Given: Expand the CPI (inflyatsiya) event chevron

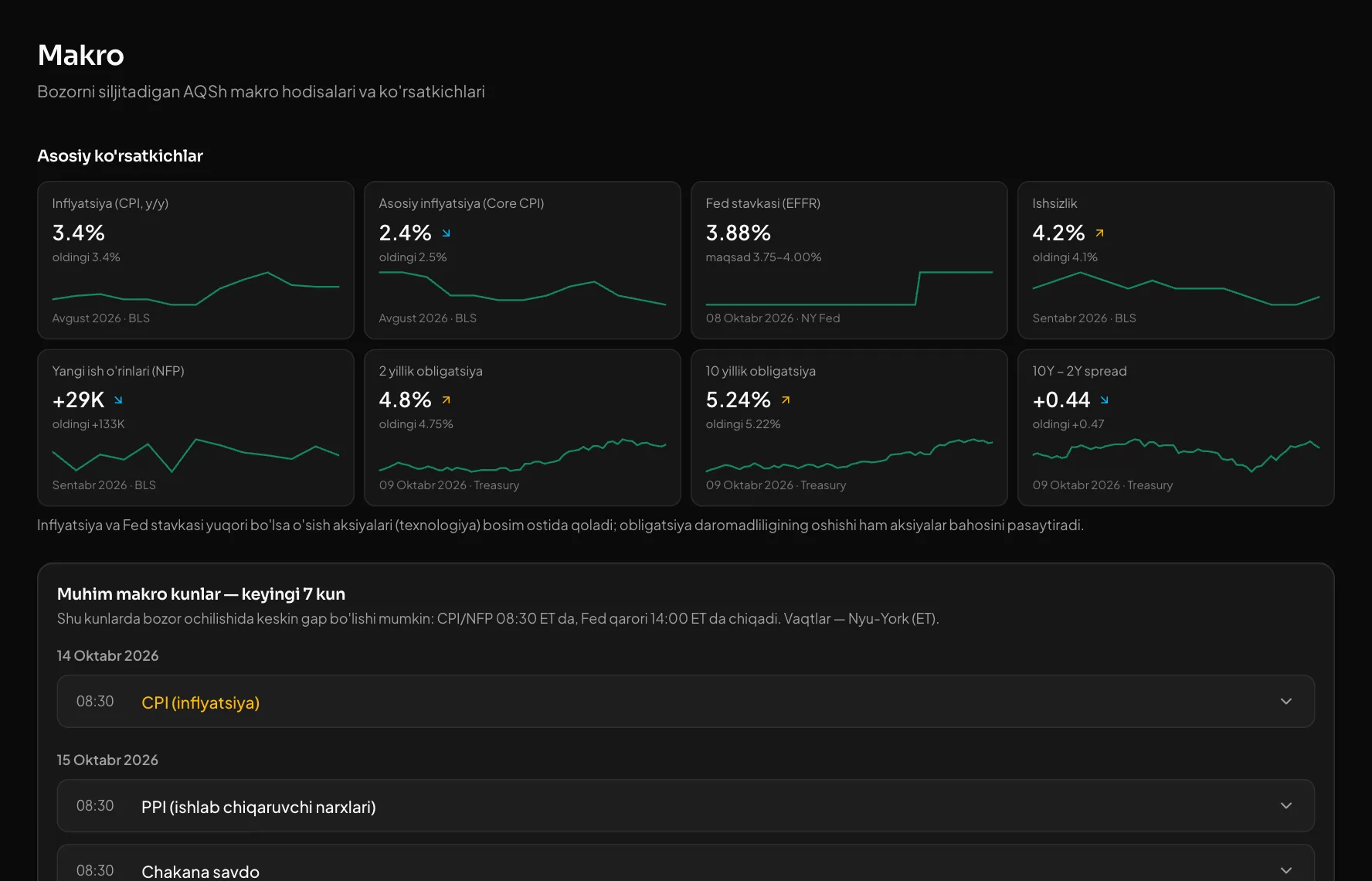Looking at the screenshot, I should pyautogui.click(x=1286, y=702).
